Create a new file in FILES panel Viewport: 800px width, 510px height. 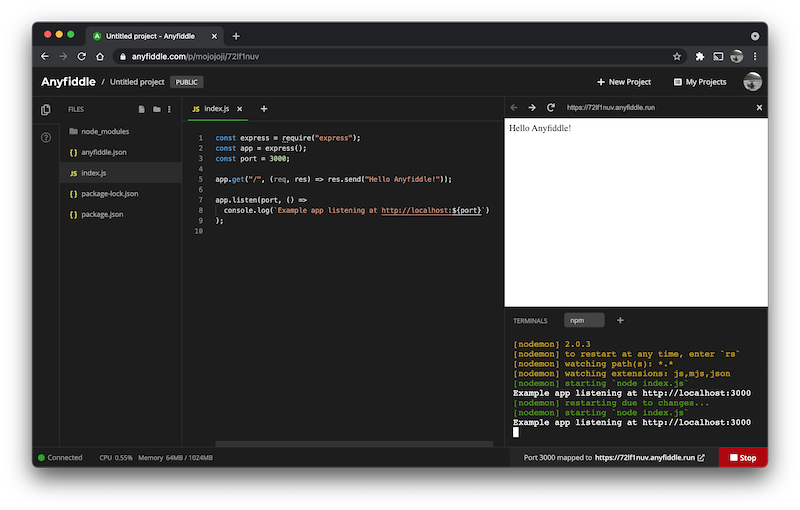(x=142, y=109)
